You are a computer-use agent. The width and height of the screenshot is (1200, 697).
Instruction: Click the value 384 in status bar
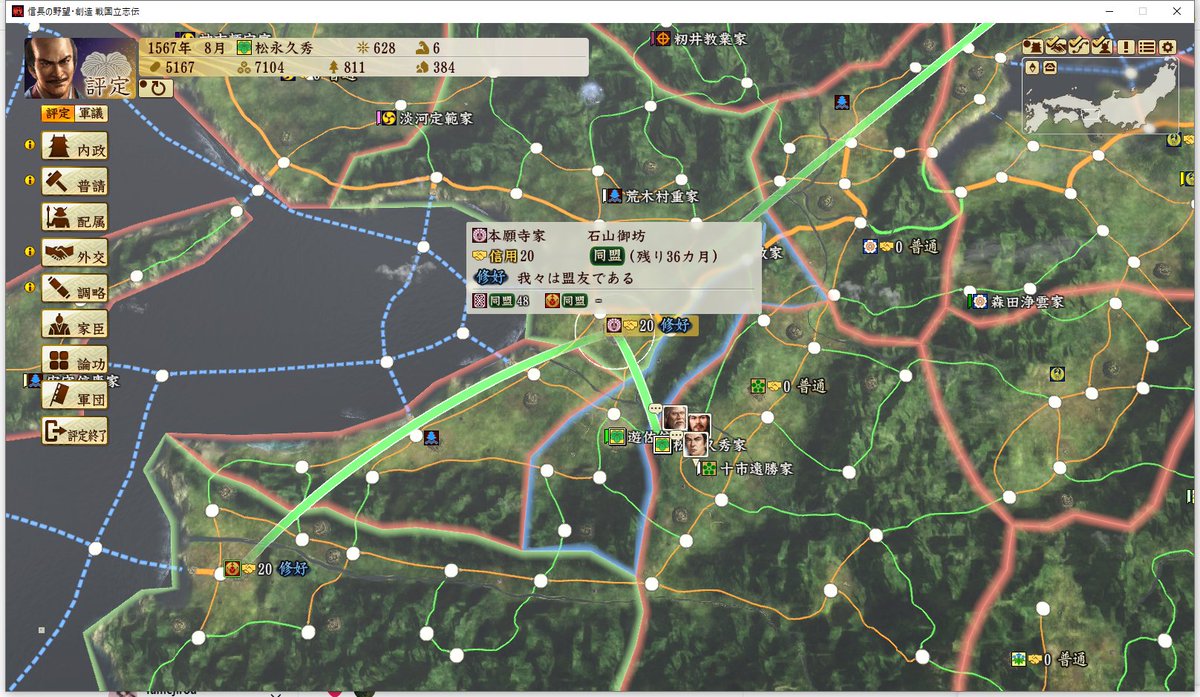(x=444, y=67)
